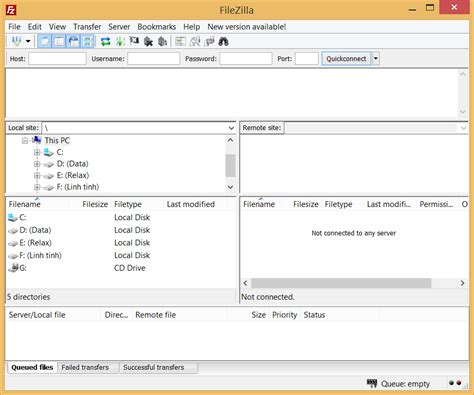
Task: Focus the Port input field
Action: (x=307, y=59)
